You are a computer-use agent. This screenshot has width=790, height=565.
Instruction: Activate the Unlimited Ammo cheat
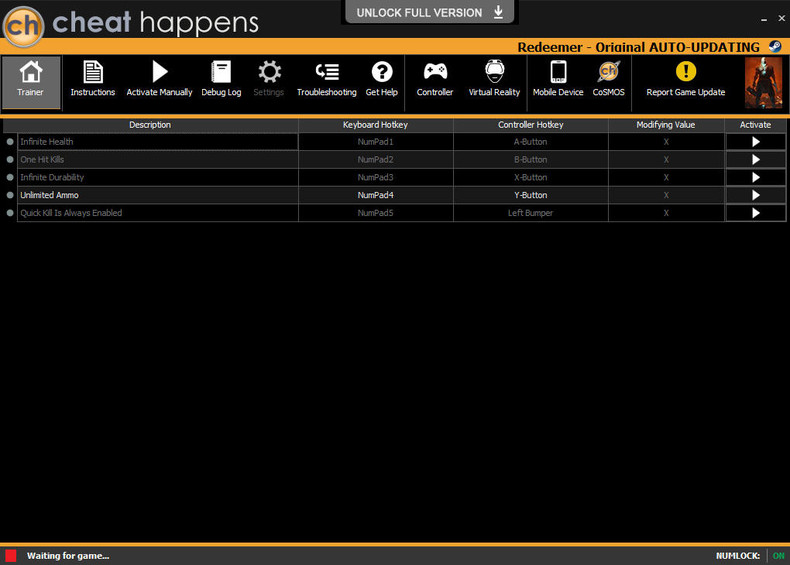pos(755,195)
